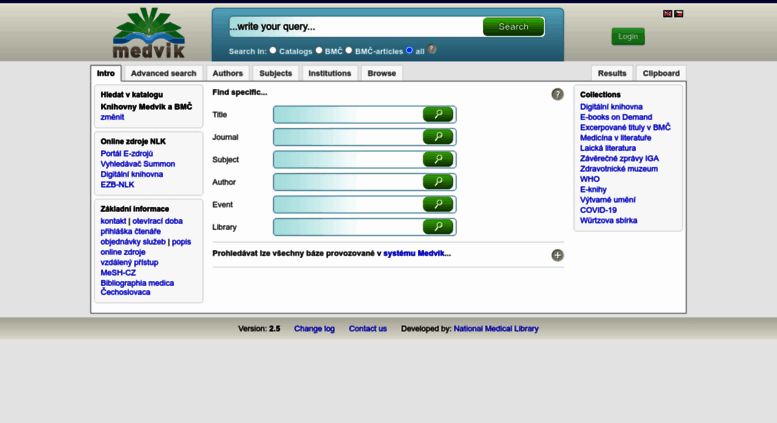Go to the Browse tab
The height and width of the screenshot is (423, 777).
(382, 73)
